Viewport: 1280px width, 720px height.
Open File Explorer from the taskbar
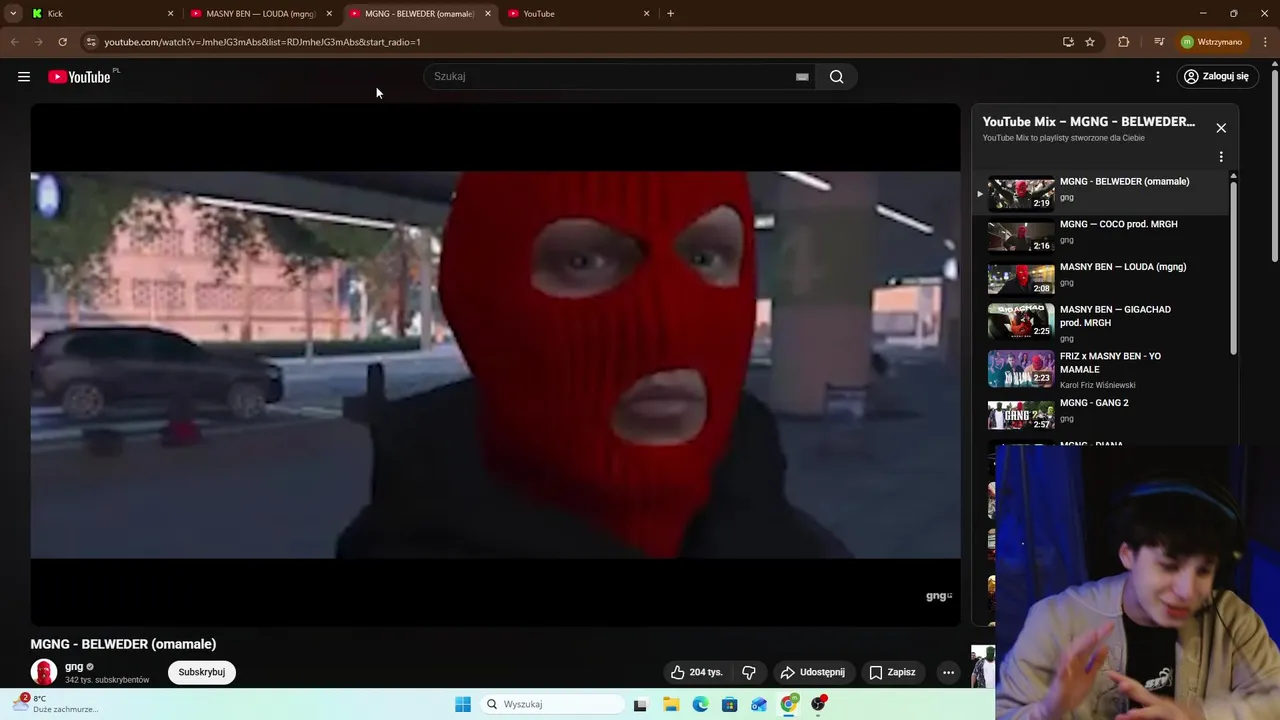pos(670,704)
